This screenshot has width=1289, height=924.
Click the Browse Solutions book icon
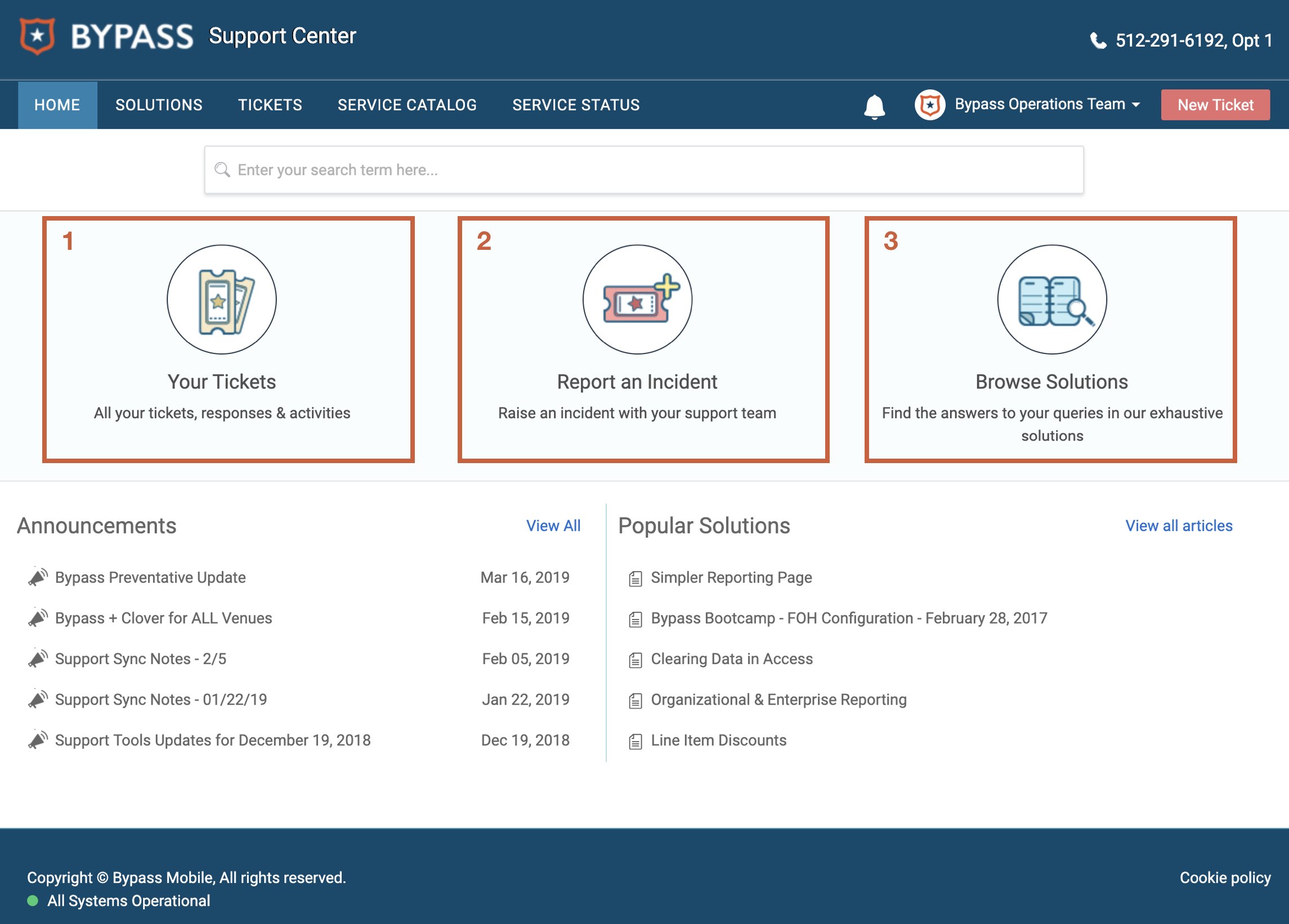[x=1052, y=299]
